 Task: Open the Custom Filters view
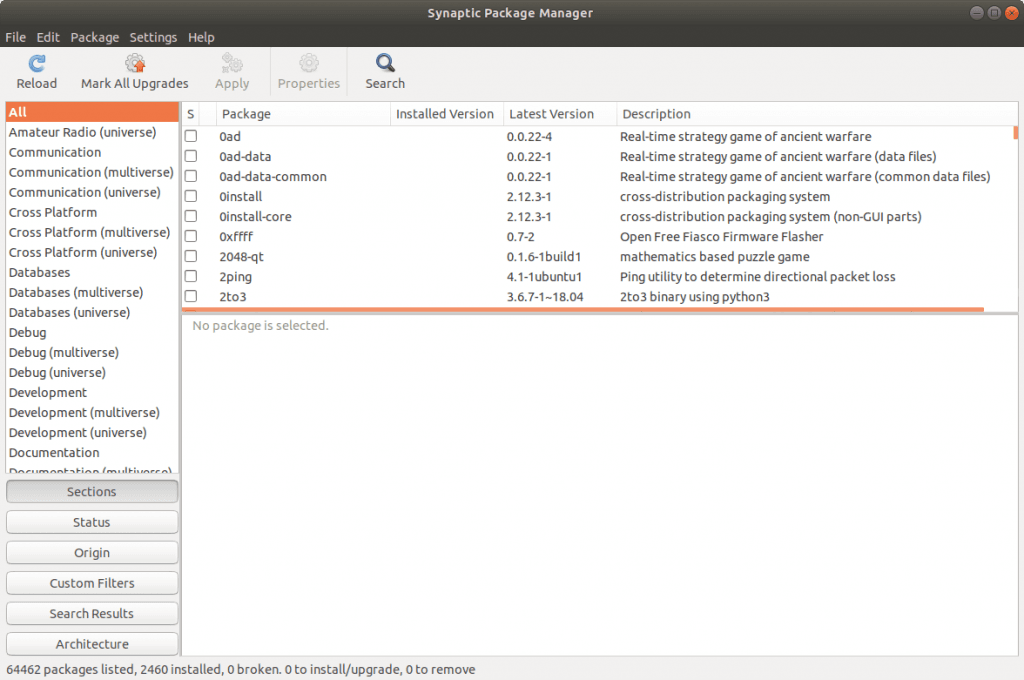pos(91,582)
